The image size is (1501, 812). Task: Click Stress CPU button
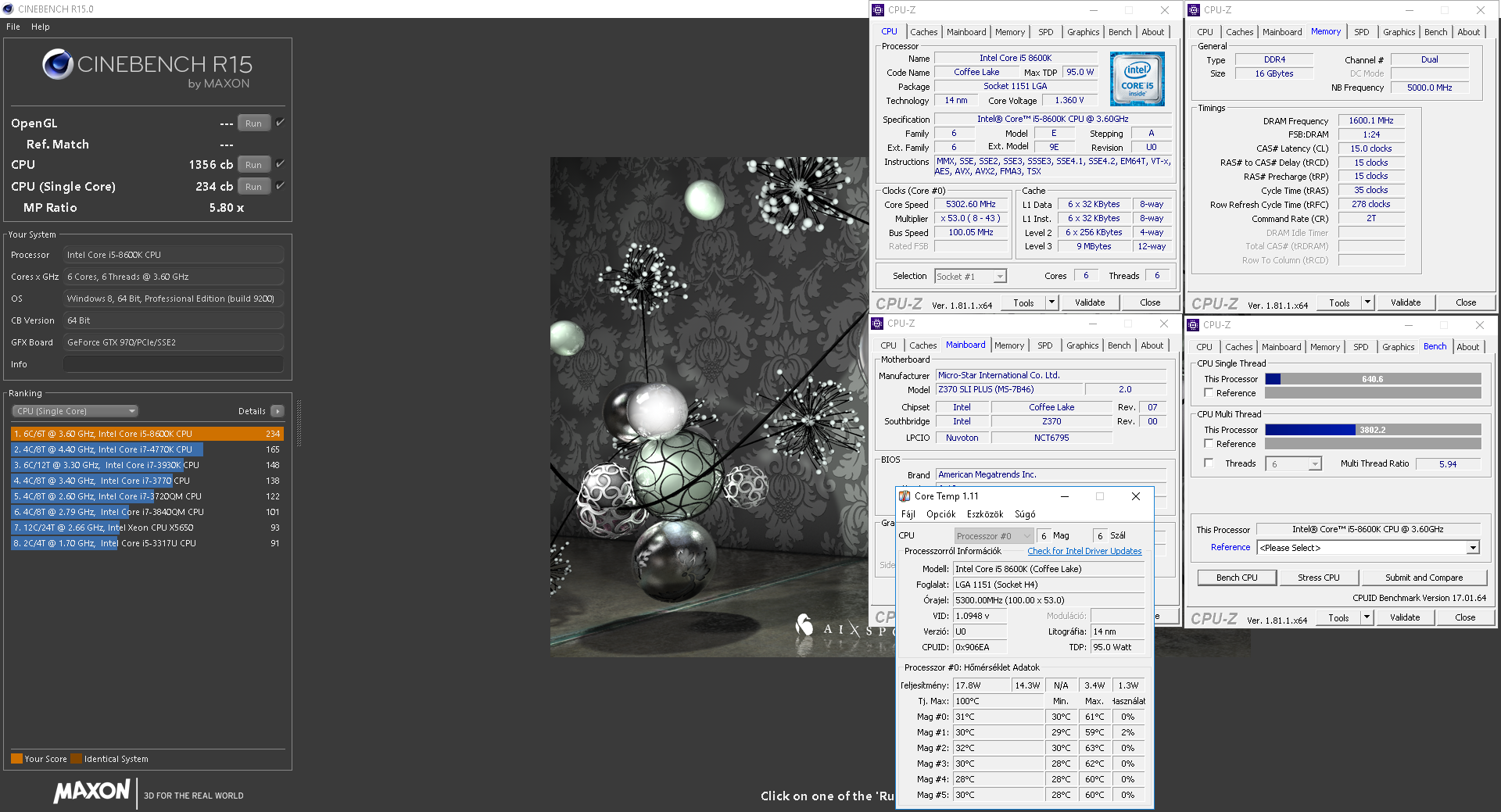point(1318,578)
